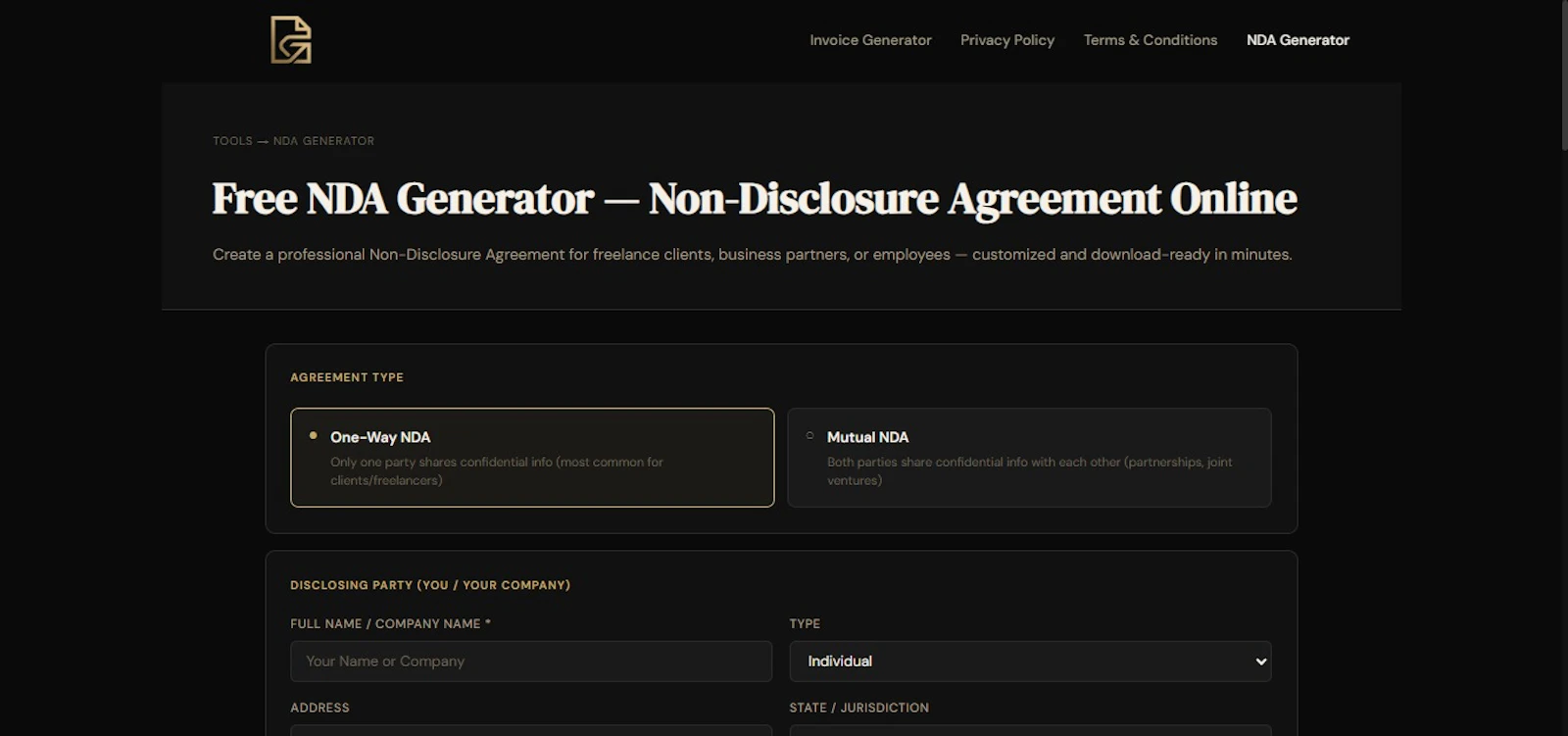Click the Full Name / Company Name field

[x=531, y=662]
